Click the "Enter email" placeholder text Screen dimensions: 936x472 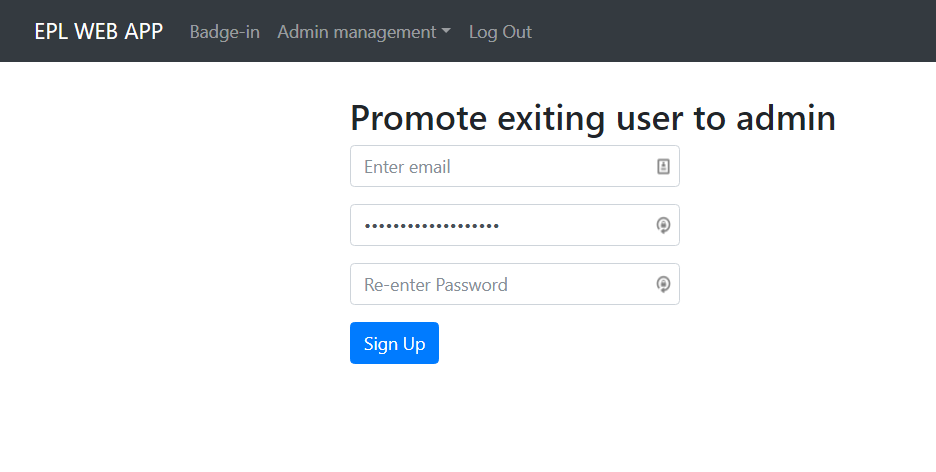tap(407, 166)
